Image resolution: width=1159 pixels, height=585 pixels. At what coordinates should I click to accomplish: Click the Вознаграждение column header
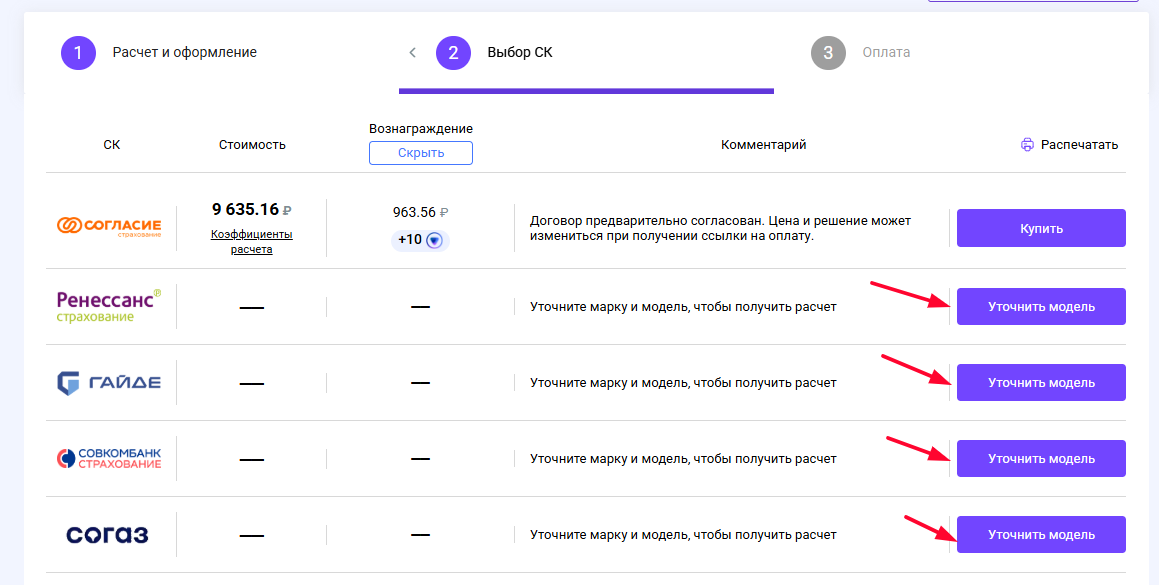click(421, 129)
